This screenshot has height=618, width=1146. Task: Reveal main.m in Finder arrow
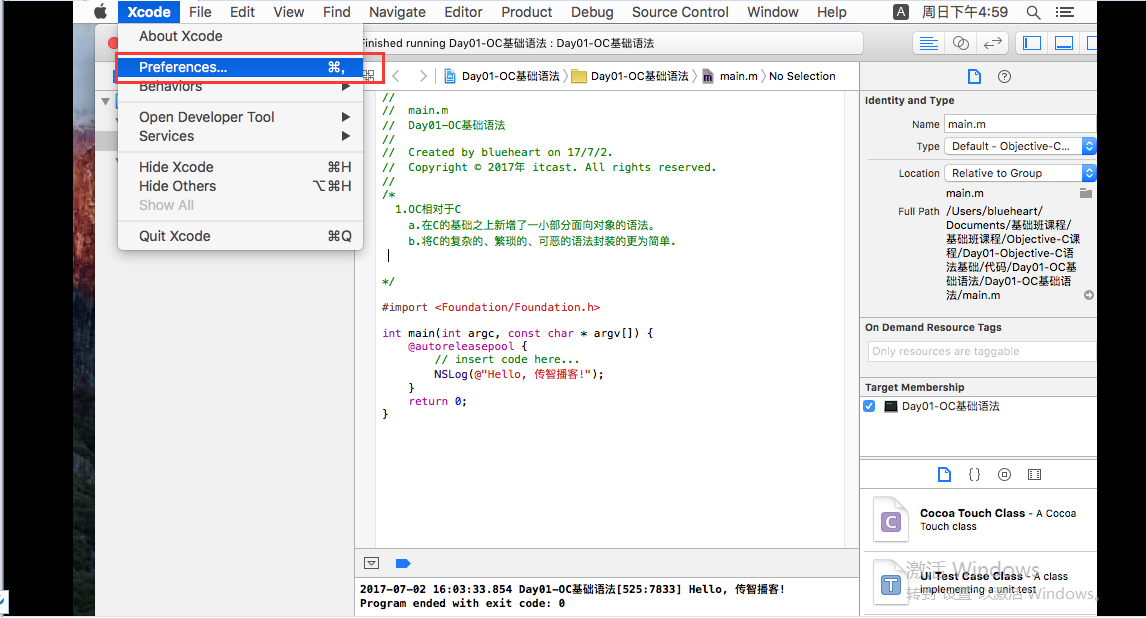(x=1089, y=295)
